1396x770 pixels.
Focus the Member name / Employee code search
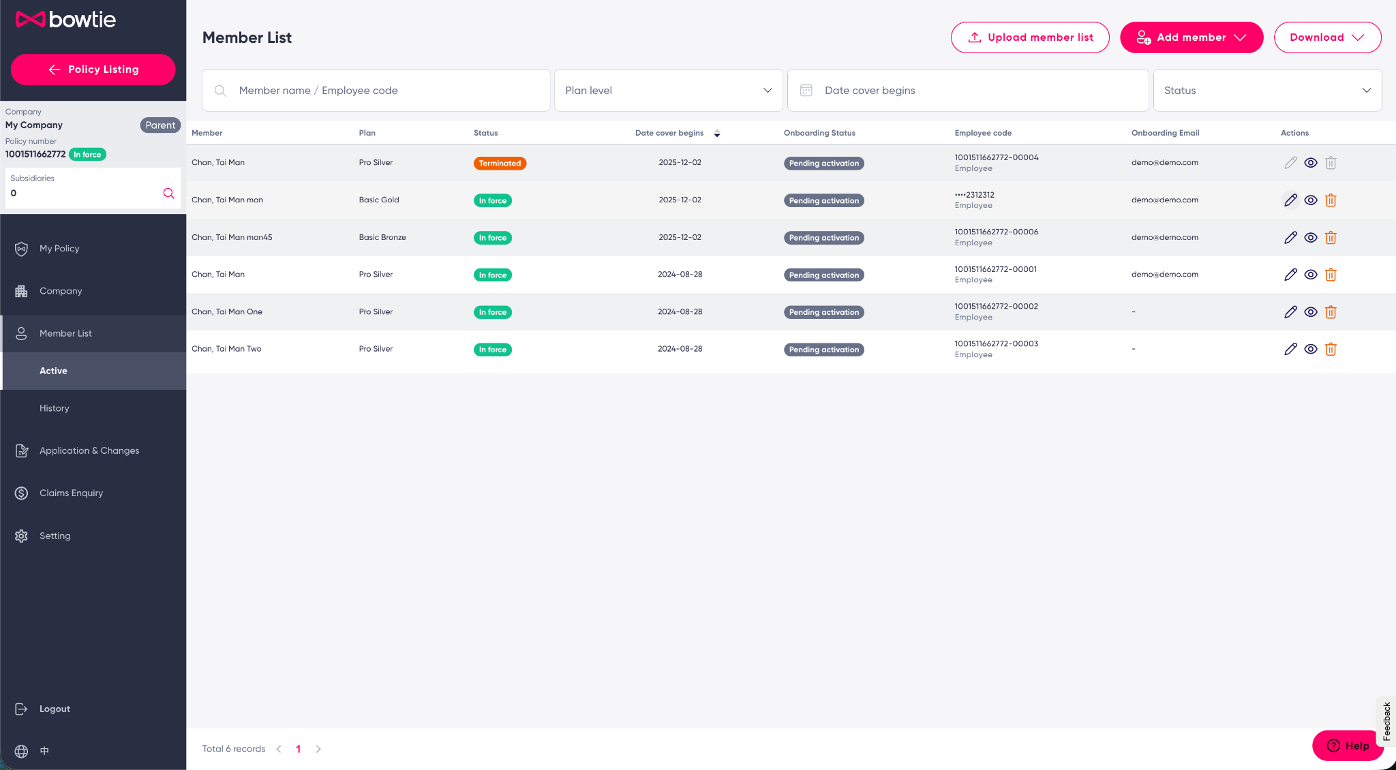coord(376,90)
